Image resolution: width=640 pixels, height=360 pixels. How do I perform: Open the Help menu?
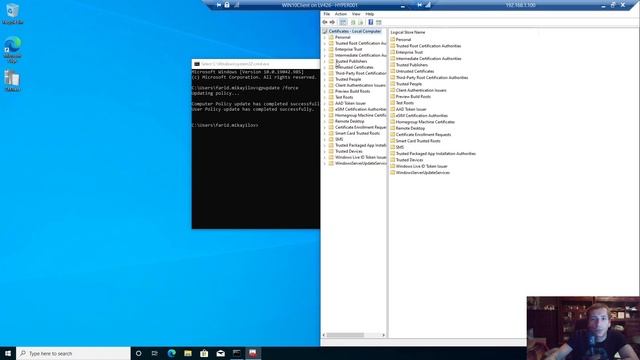[369, 14]
